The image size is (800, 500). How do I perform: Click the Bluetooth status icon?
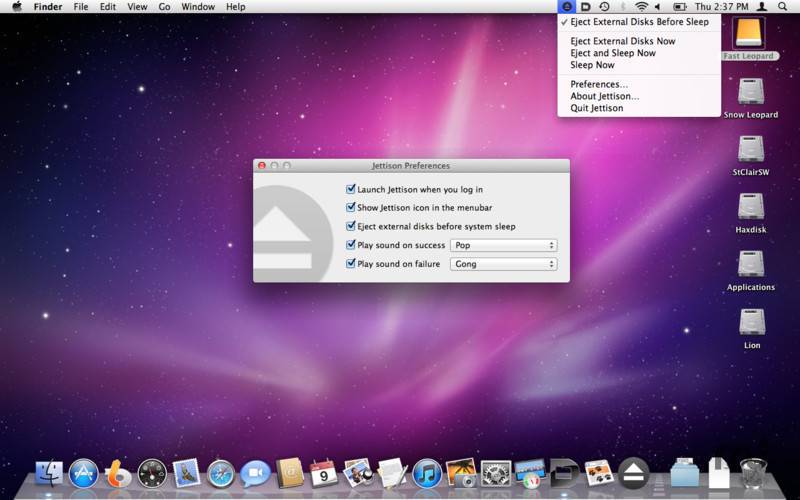pyautogui.click(x=623, y=7)
